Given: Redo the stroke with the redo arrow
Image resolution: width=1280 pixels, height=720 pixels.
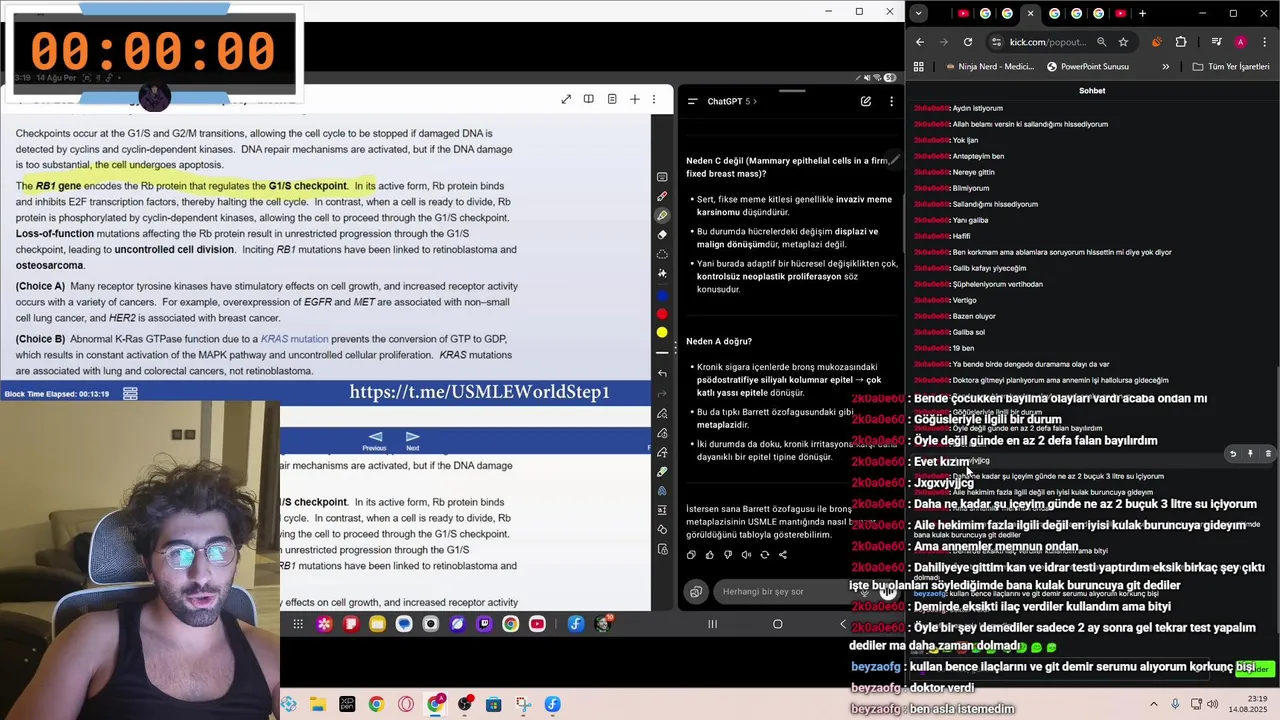Looking at the screenshot, I should [x=662, y=393].
